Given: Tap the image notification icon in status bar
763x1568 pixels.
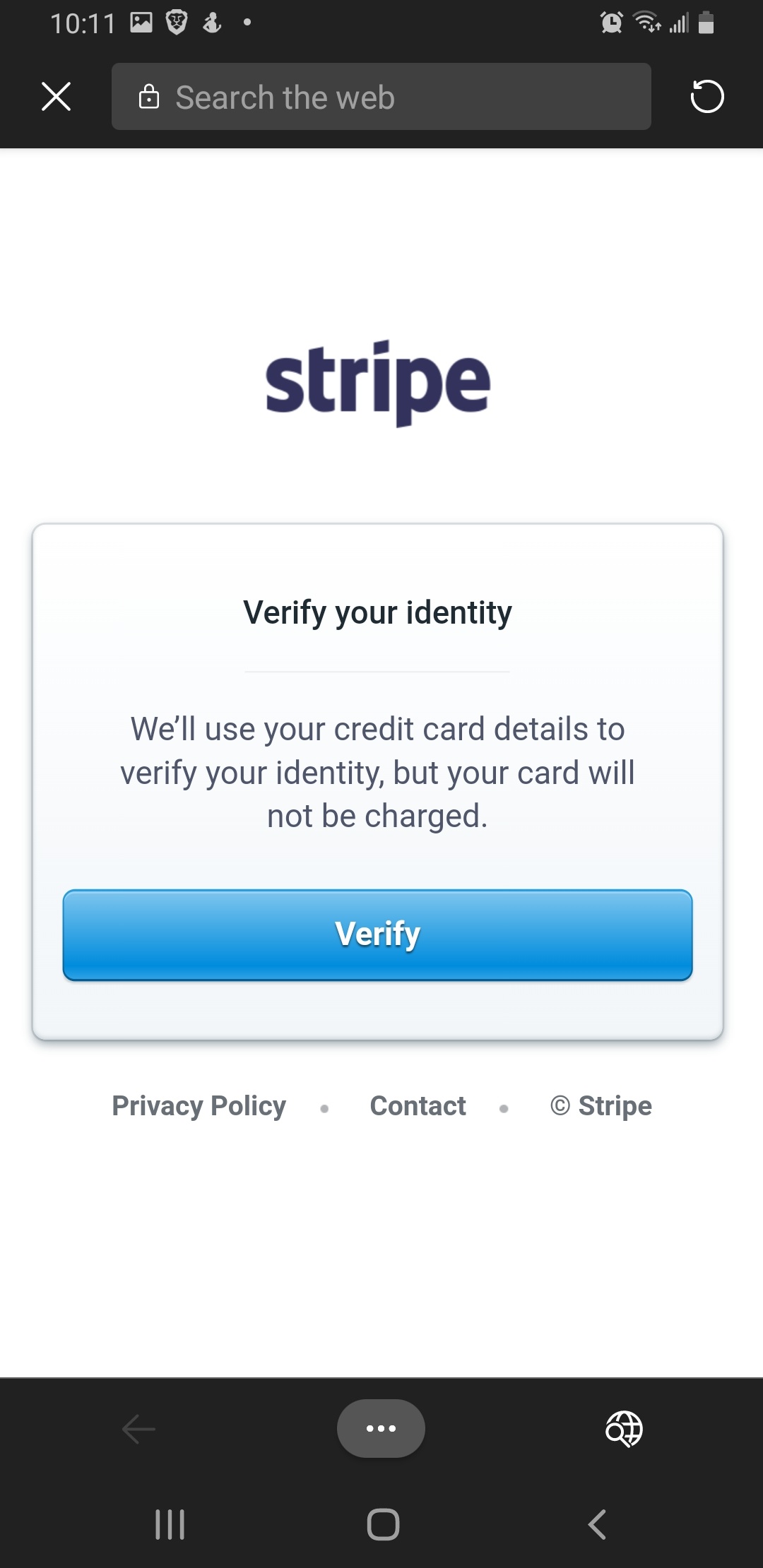Looking at the screenshot, I should coord(141,23).
